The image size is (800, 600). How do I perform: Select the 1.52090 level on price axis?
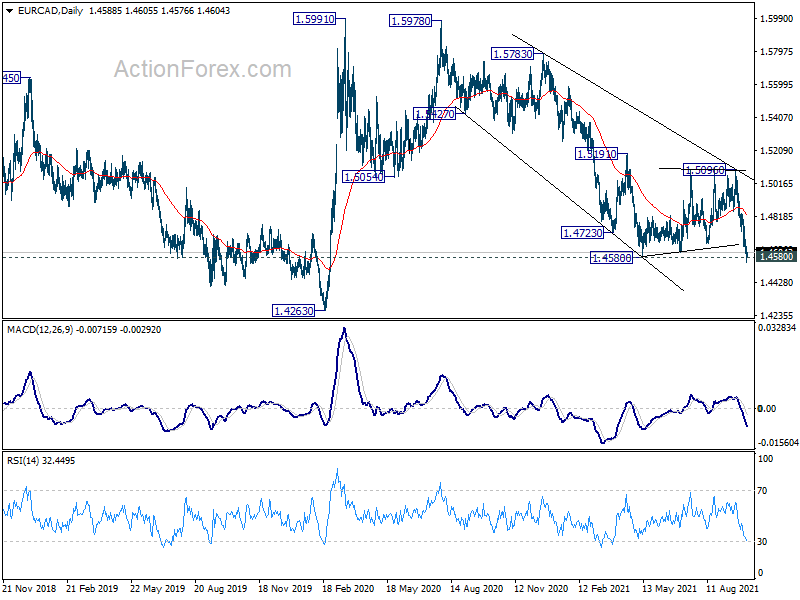click(776, 151)
